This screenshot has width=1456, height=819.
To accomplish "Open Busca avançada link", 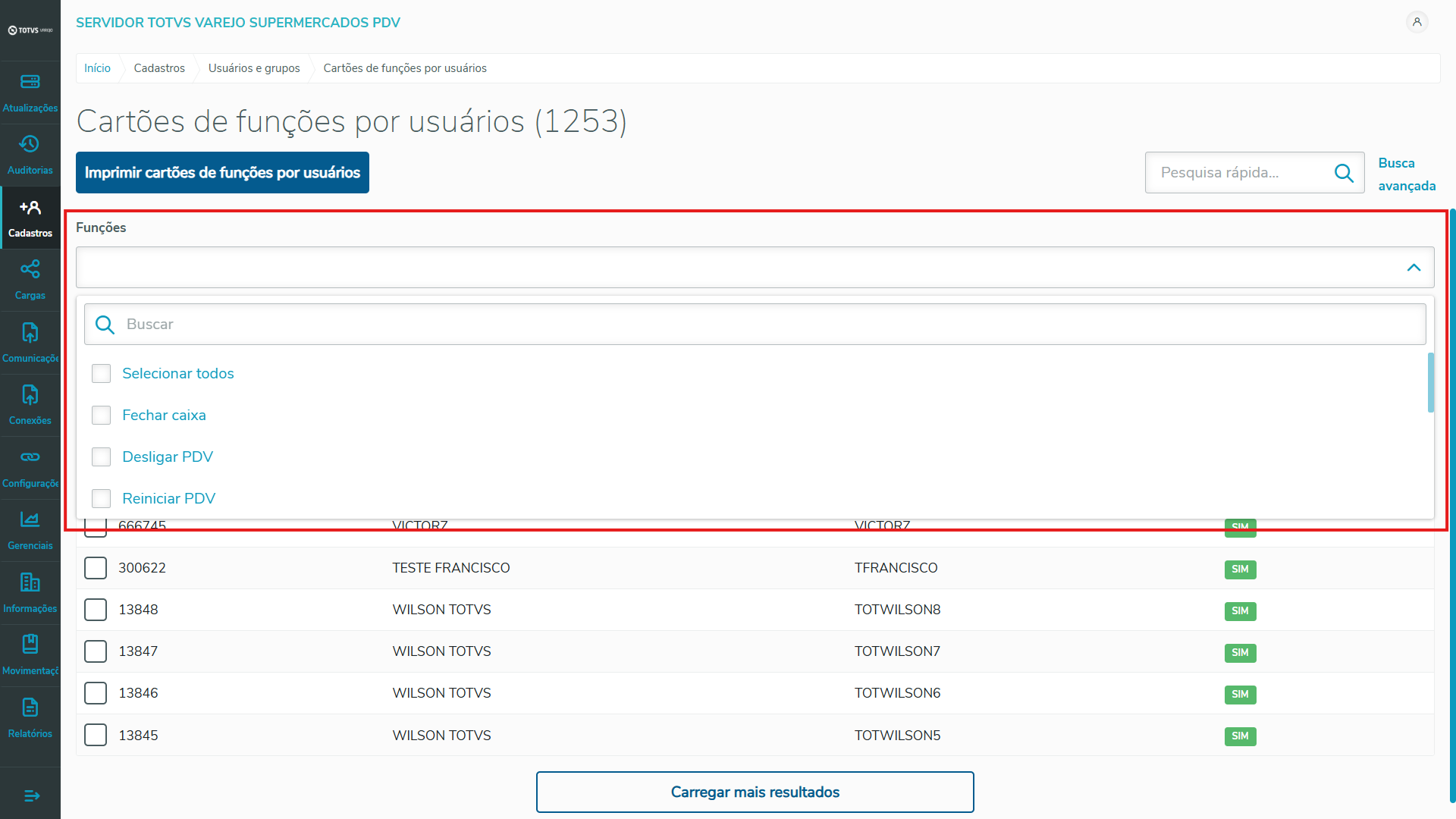I will point(1407,174).
